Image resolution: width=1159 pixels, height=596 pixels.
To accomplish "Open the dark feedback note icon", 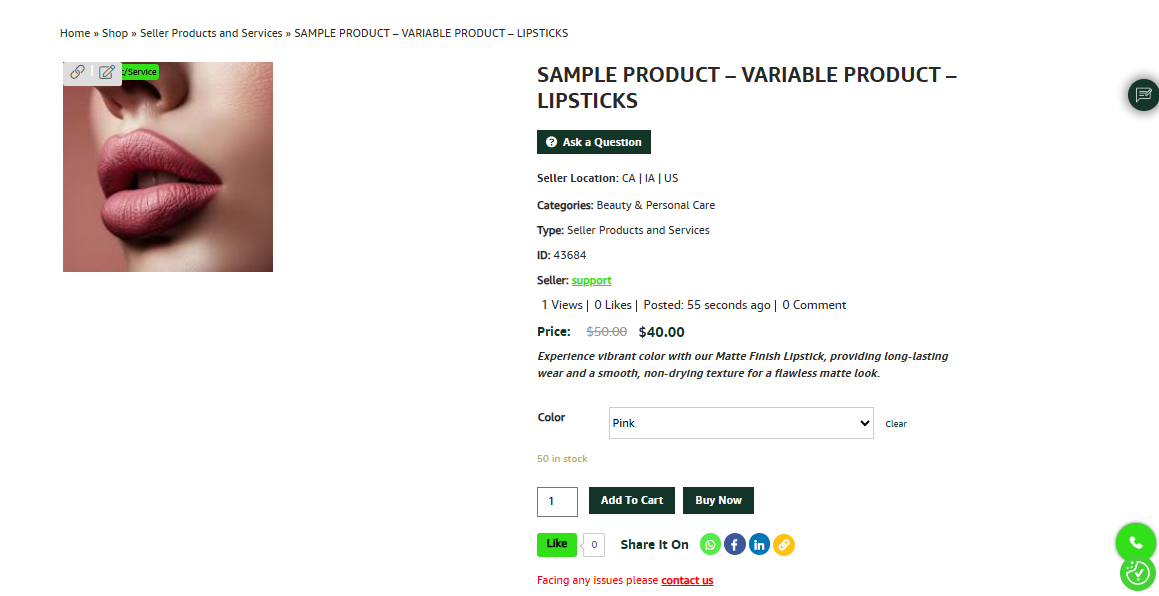I will (x=1143, y=95).
